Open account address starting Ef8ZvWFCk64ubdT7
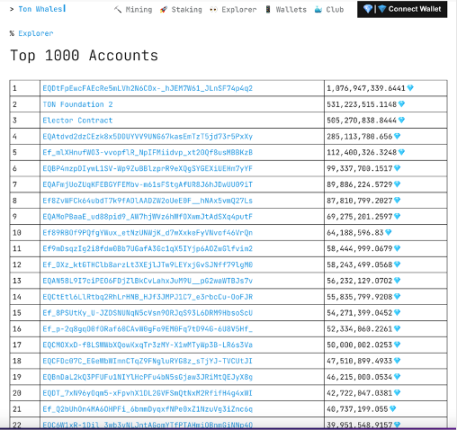The width and height of the screenshot is (457, 430). pos(147,200)
